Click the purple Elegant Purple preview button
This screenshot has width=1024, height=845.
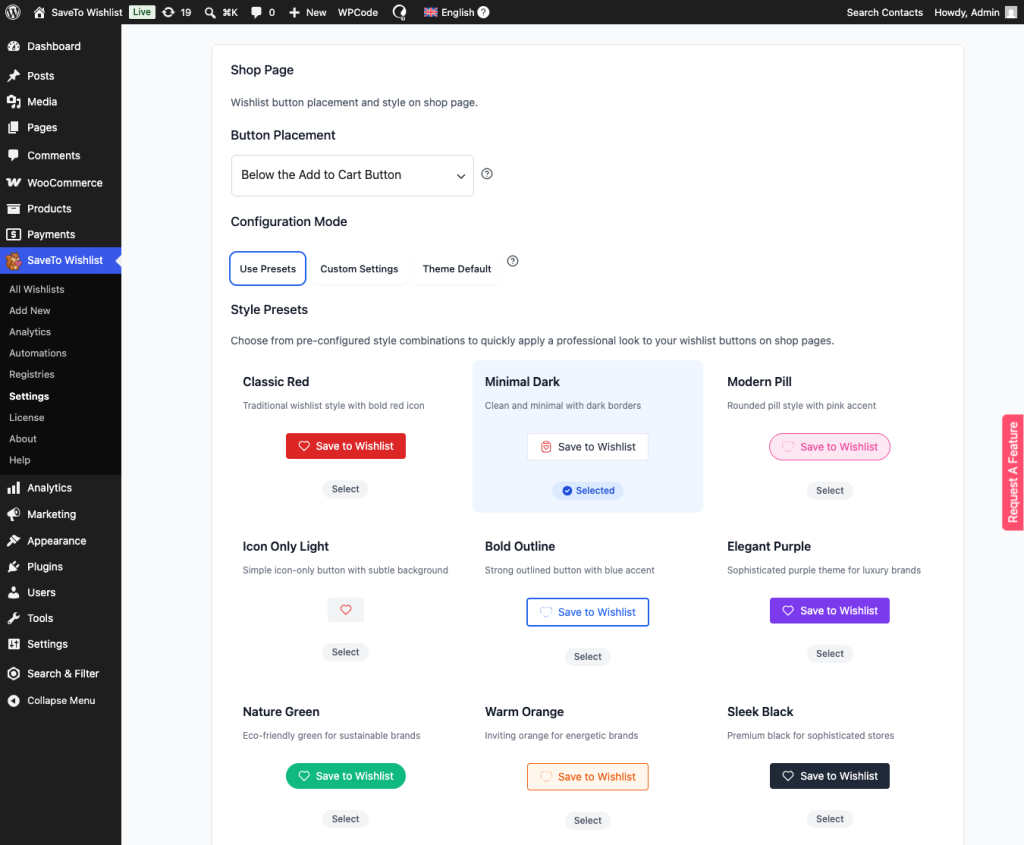point(829,611)
